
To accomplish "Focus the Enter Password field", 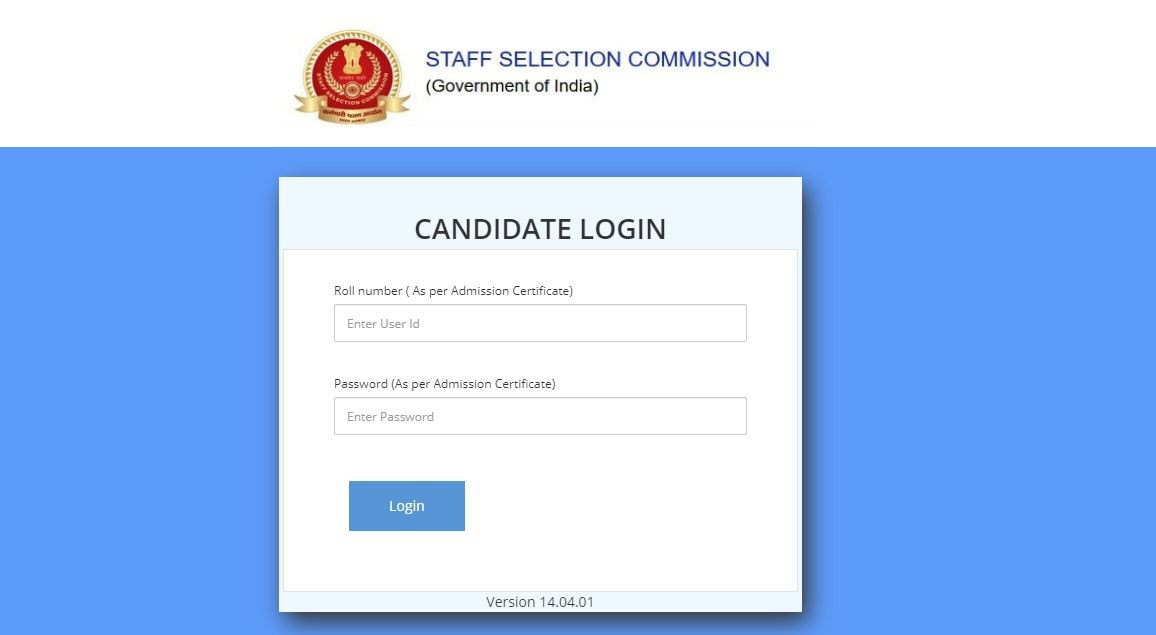I will 540,416.
